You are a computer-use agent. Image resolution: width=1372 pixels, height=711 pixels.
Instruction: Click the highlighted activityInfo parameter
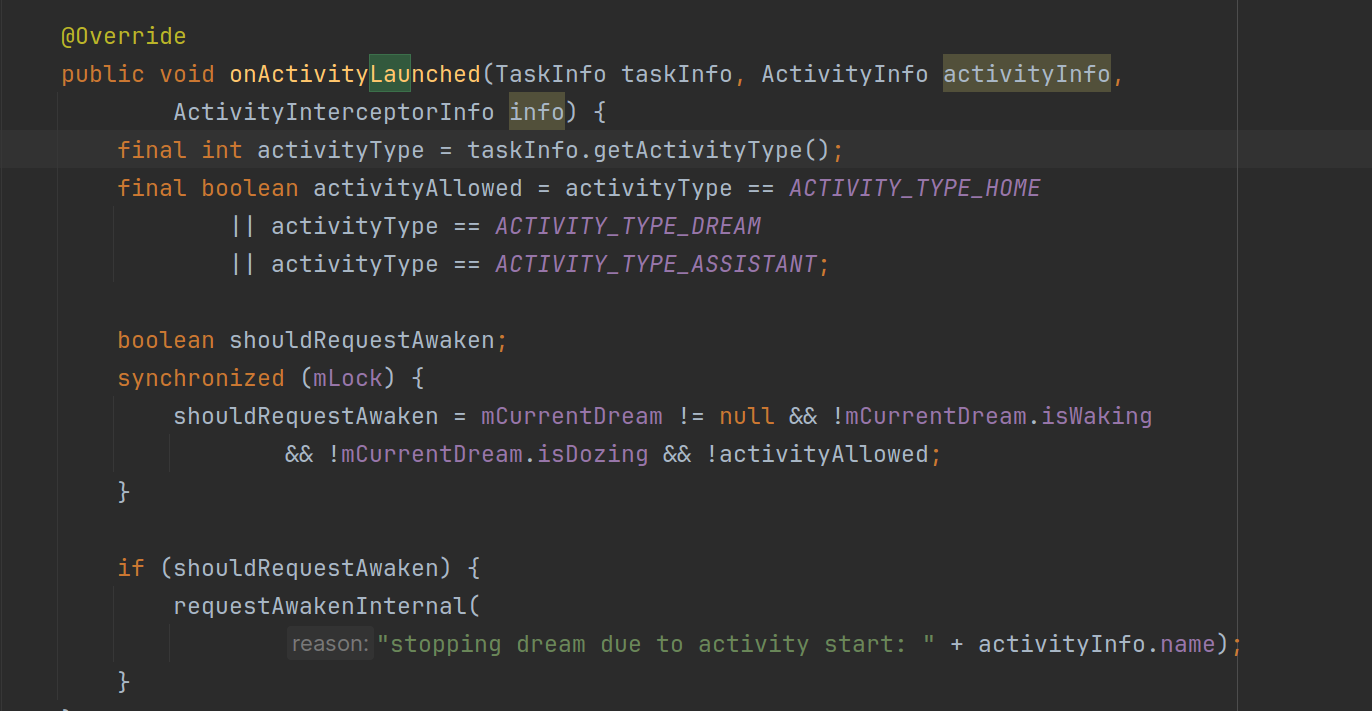pos(1027,74)
